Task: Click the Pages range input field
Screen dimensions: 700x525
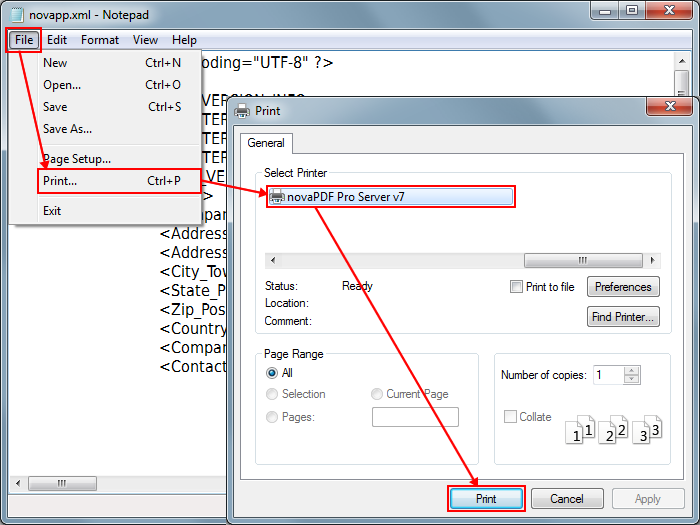Action: (415, 417)
